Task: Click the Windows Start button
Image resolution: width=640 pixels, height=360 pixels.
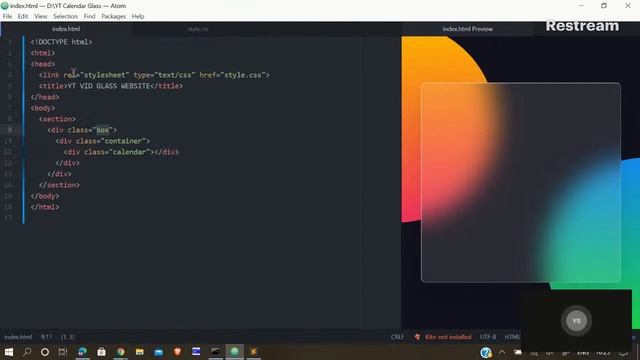Action: point(9,352)
